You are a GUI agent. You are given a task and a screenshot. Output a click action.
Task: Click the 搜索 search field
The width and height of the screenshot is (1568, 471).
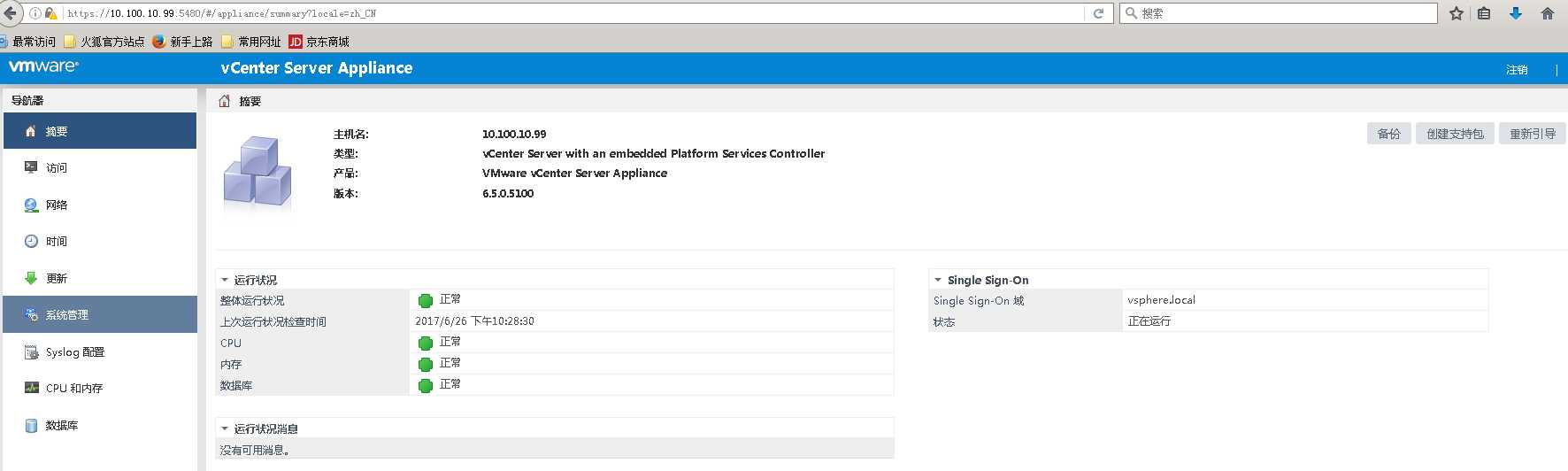(x=1279, y=13)
